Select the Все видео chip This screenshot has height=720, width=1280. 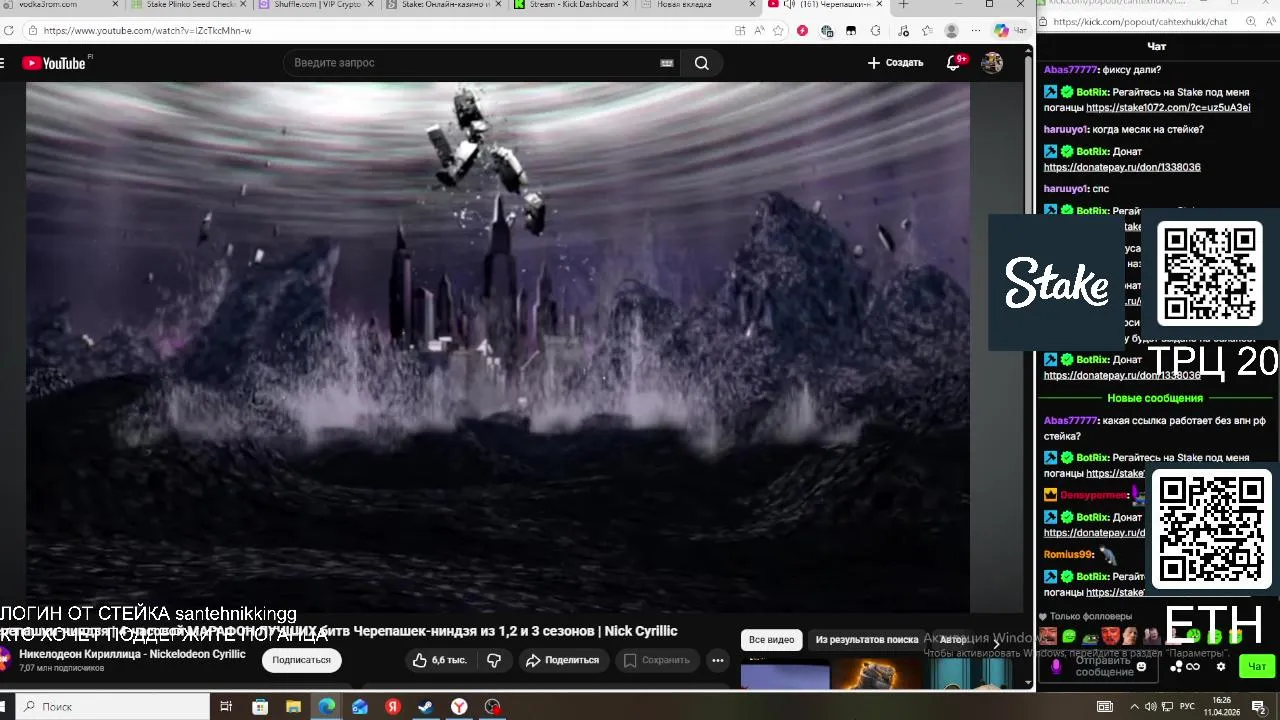[771, 640]
